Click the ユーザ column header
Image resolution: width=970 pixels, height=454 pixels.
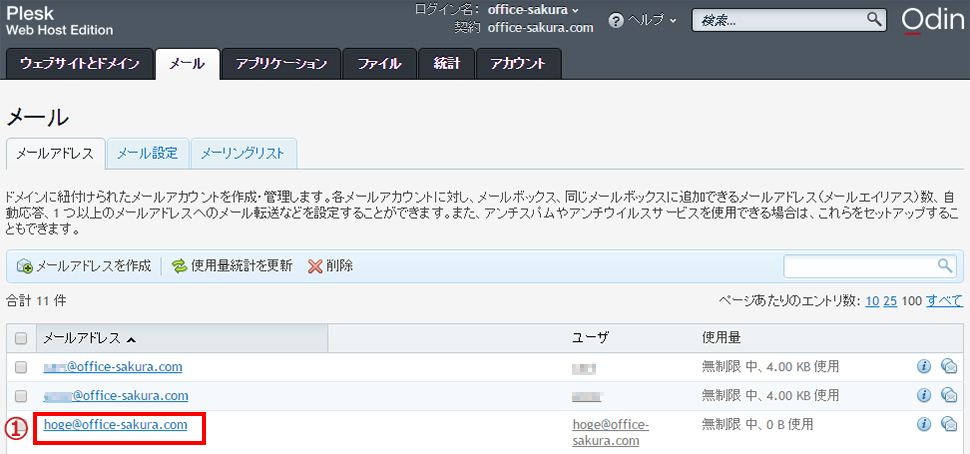point(591,338)
